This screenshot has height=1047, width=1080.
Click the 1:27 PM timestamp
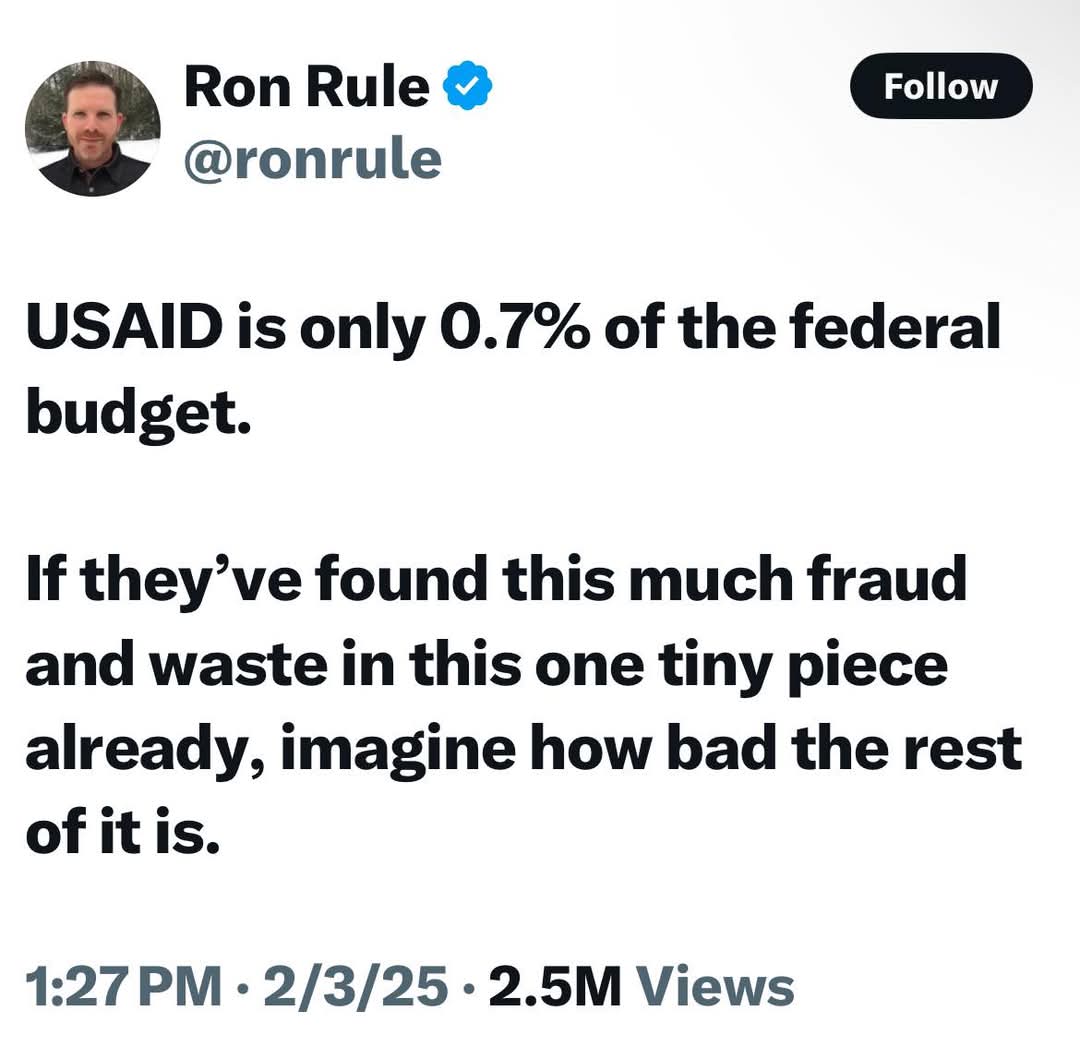coord(124,986)
